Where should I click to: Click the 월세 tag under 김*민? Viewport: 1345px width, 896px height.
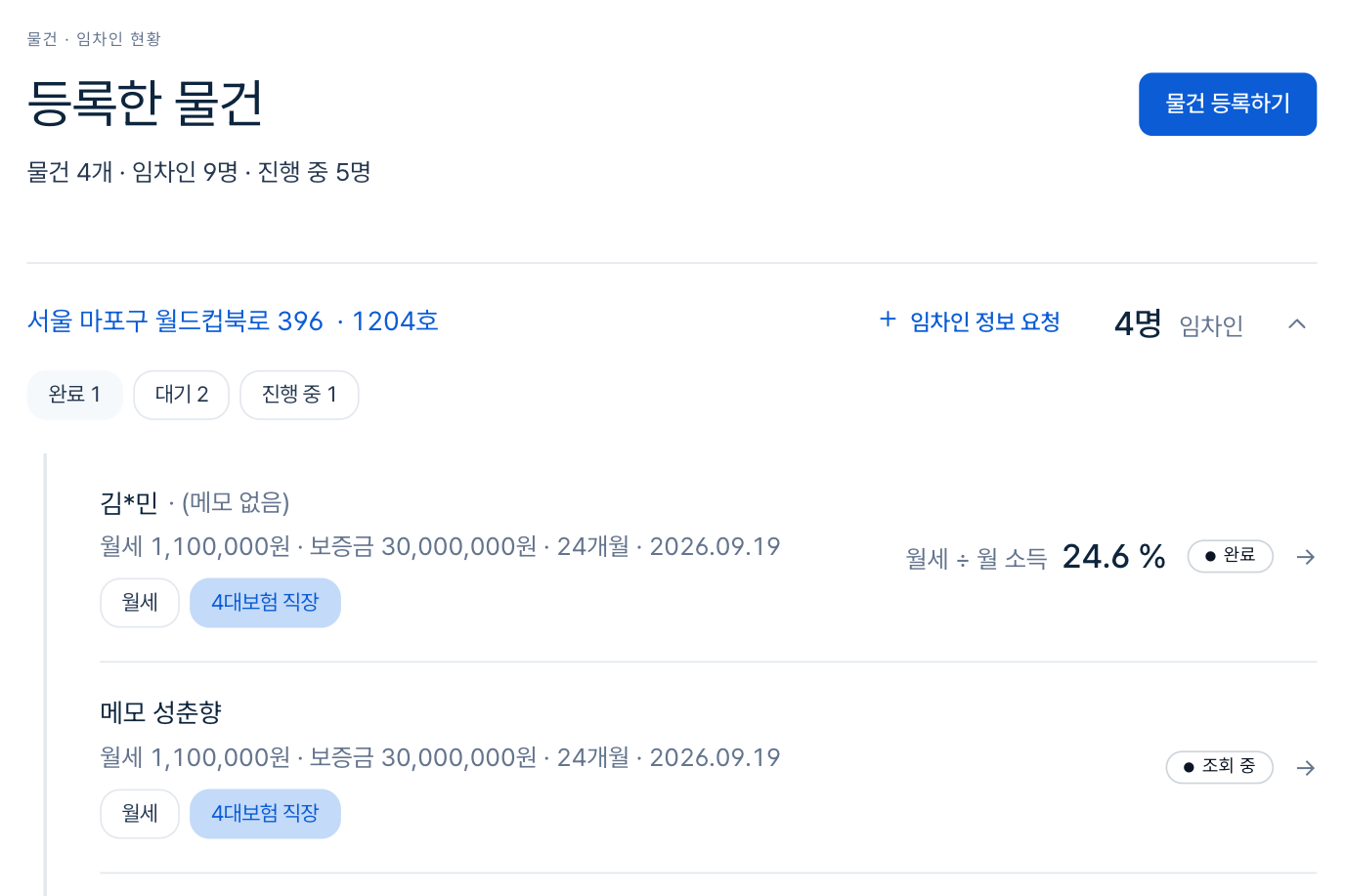point(140,603)
